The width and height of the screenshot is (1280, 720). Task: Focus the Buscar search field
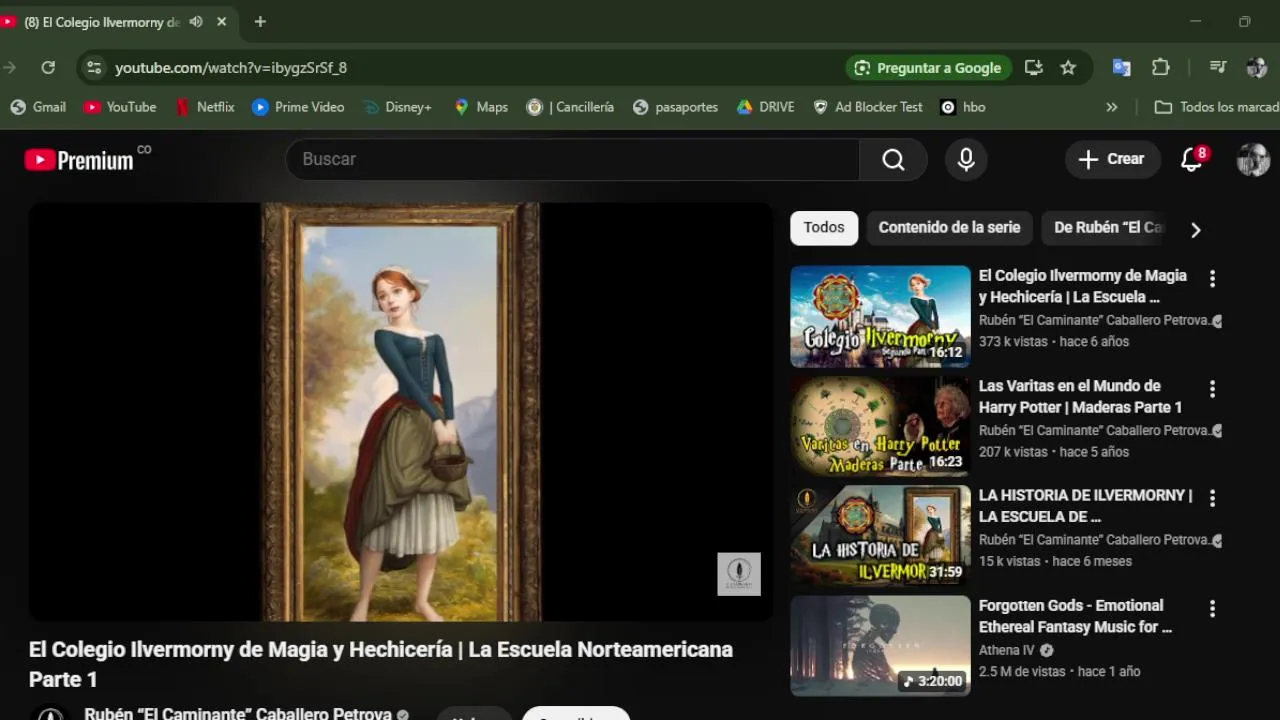tap(572, 160)
